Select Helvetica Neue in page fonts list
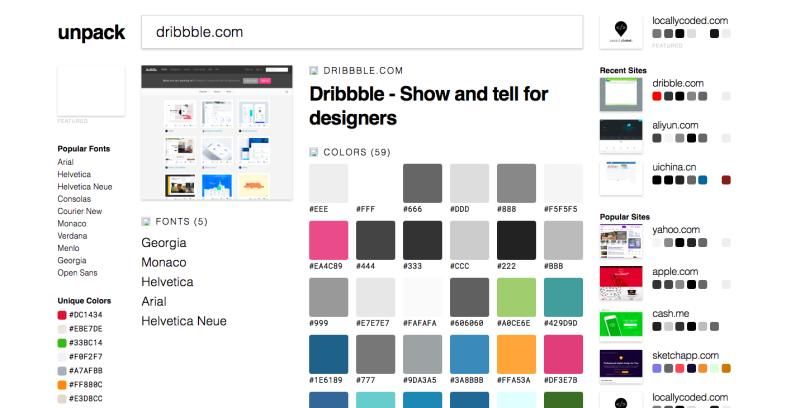 [x=184, y=321]
